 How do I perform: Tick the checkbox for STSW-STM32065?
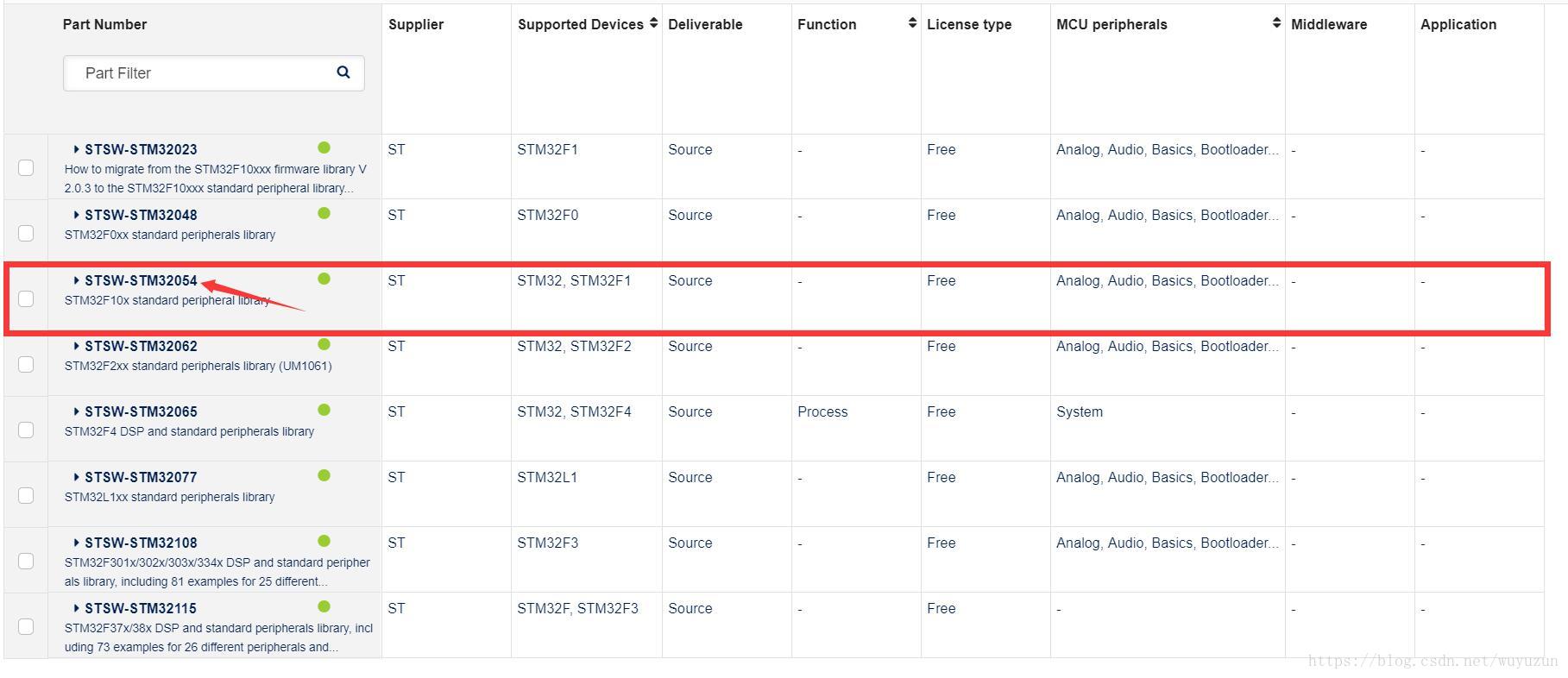pyautogui.click(x=26, y=430)
